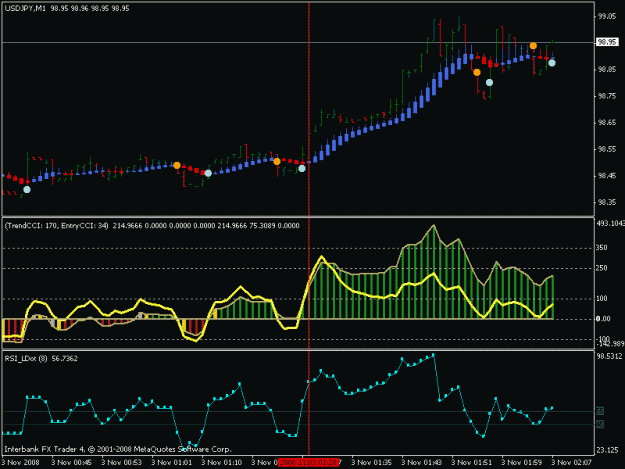The height and width of the screenshot is (469, 625).
Task: Click the 250 level label on CCI scale
Action: click(x=602, y=268)
